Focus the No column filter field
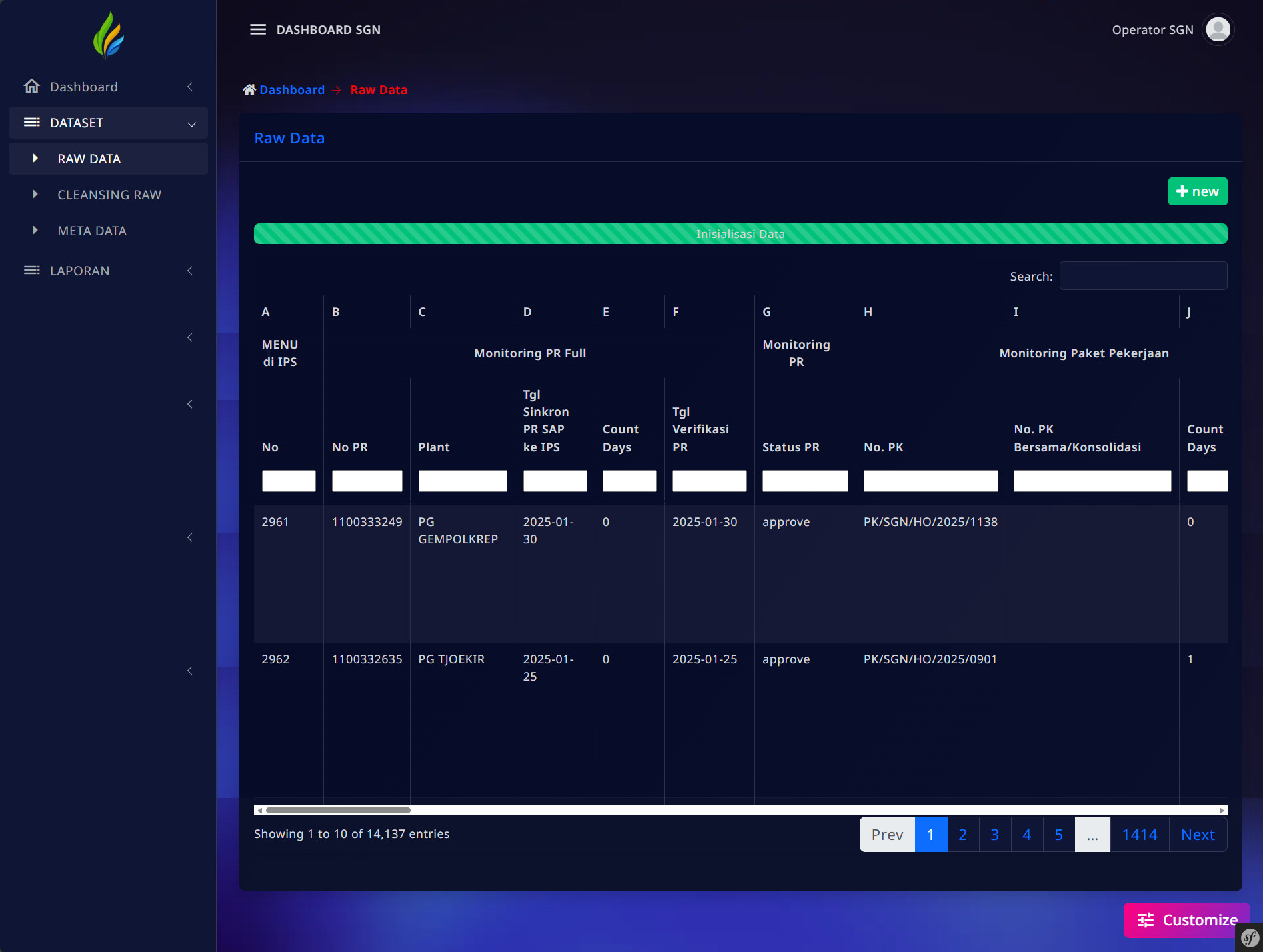1263x952 pixels. click(289, 481)
